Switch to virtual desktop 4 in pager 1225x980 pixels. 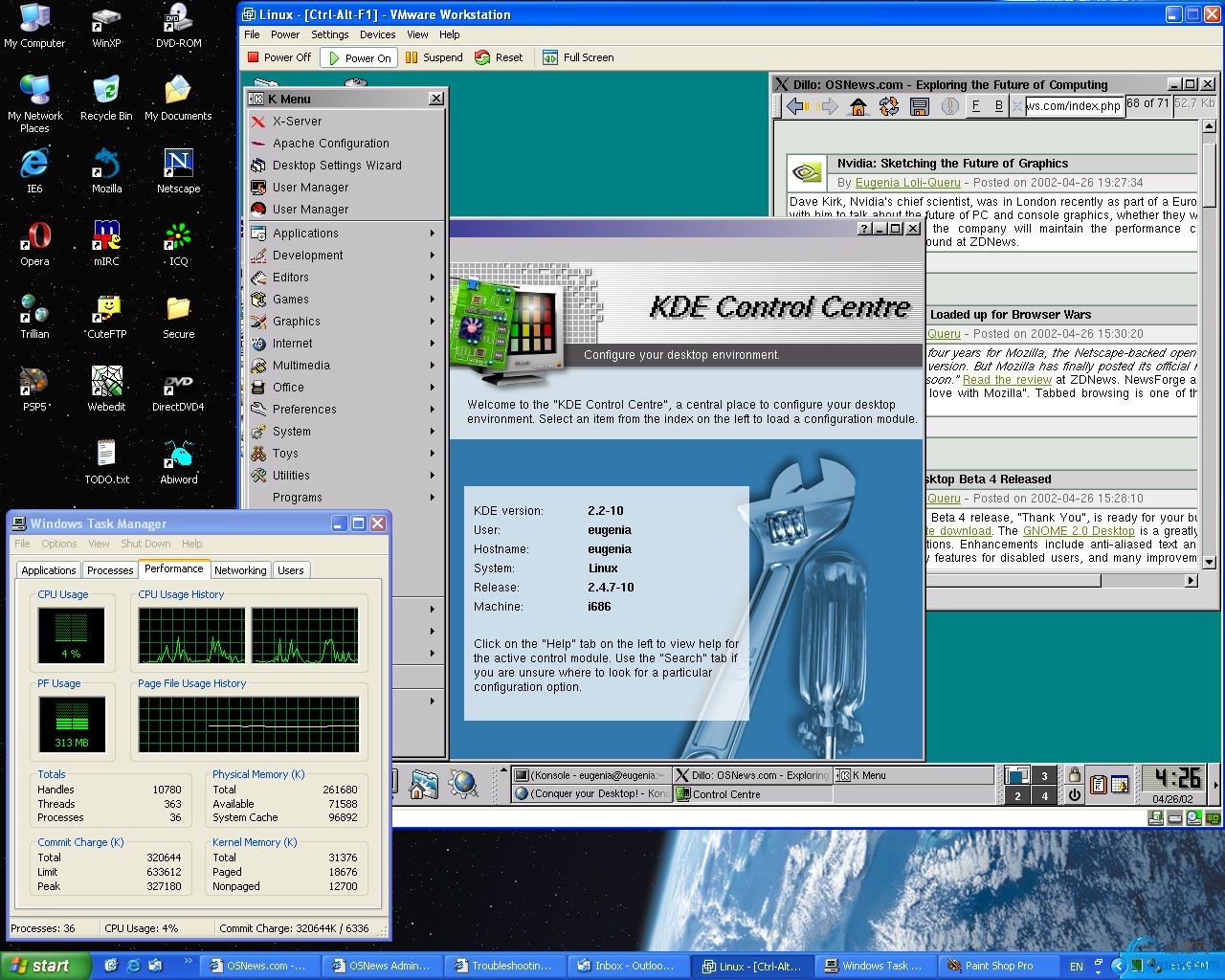coord(1044,795)
